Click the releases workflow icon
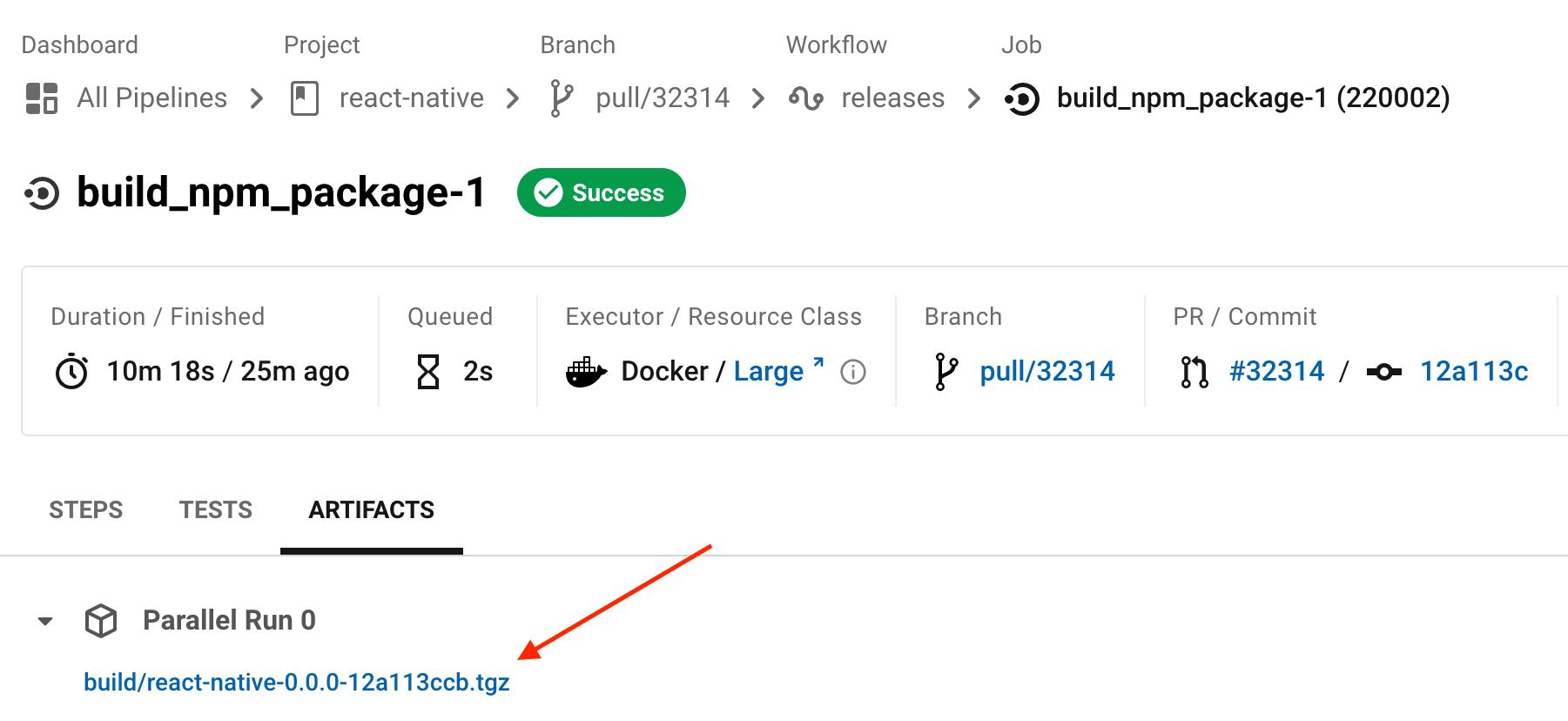The width and height of the screenshot is (1568, 721). click(x=806, y=98)
